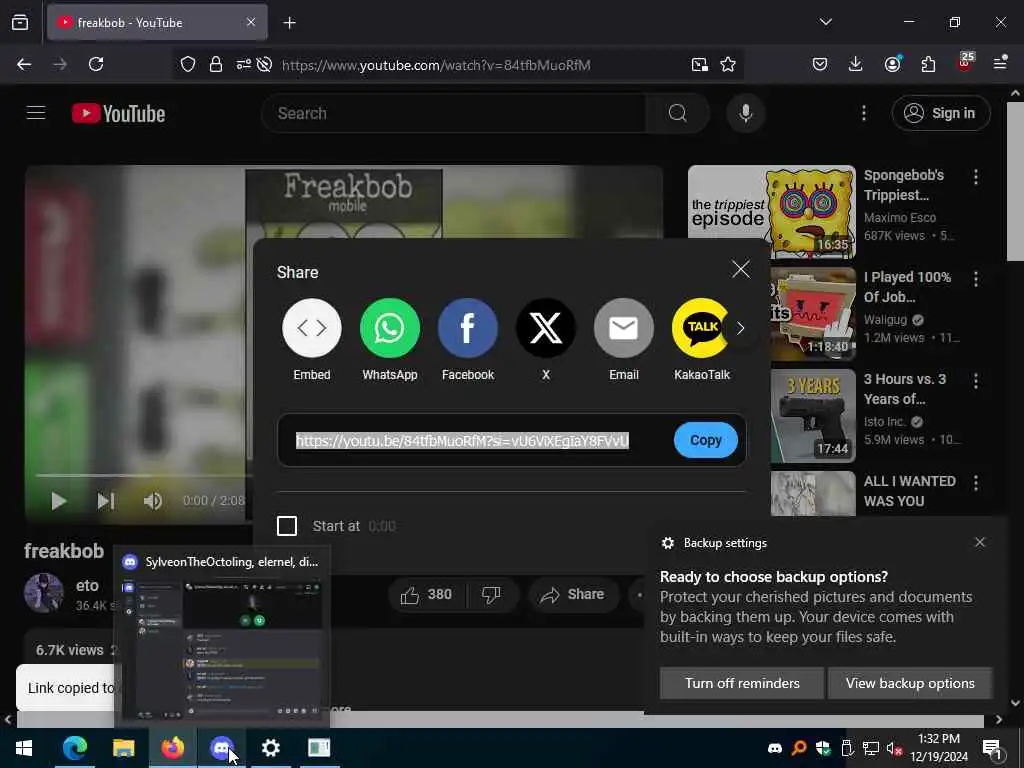Click the Embed share icon
The width and height of the screenshot is (1024, 768).
(312, 328)
